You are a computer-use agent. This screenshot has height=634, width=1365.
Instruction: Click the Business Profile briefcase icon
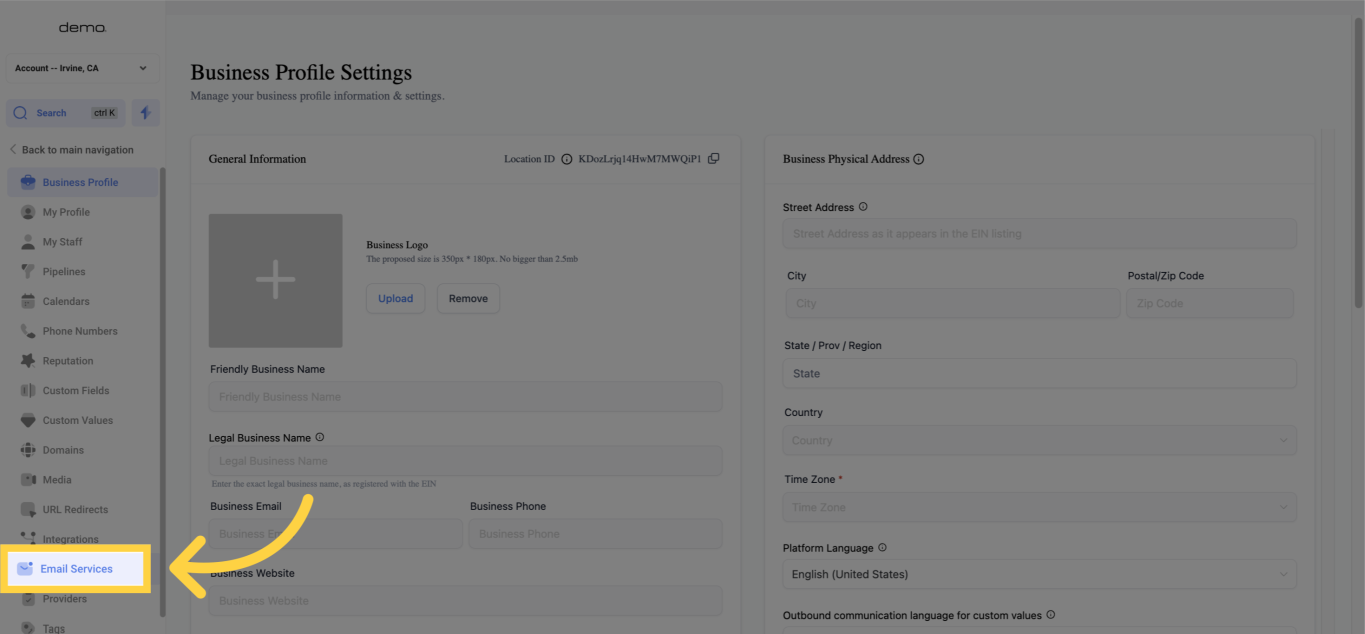tap(28, 182)
